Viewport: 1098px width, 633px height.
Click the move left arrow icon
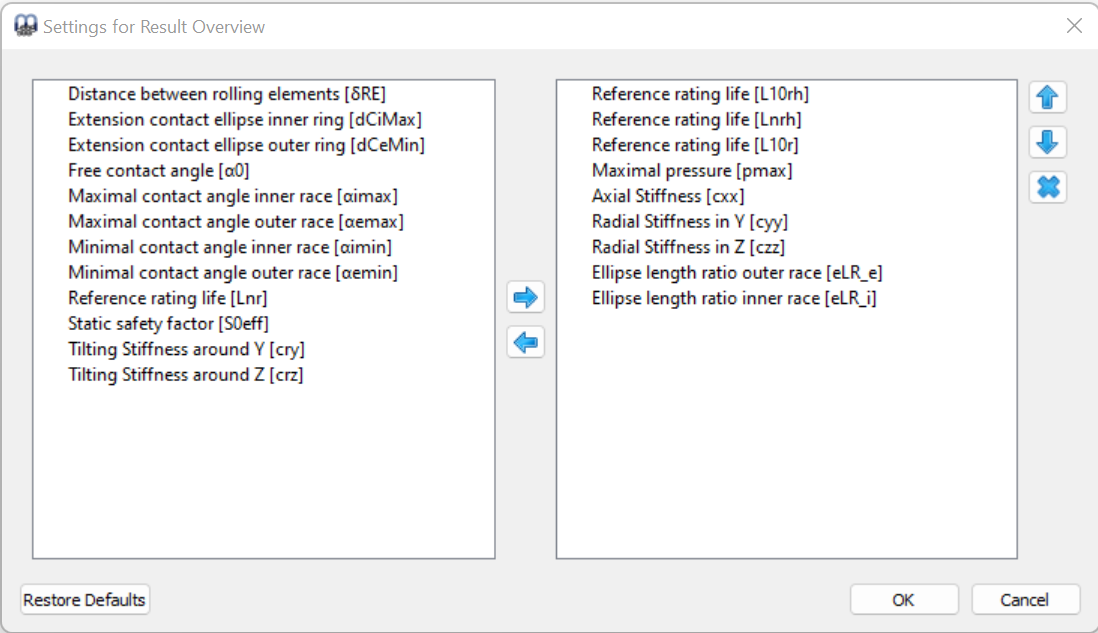pyautogui.click(x=525, y=343)
